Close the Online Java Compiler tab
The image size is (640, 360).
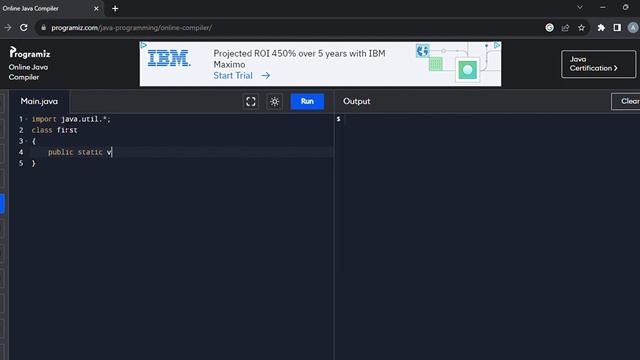point(96,9)
